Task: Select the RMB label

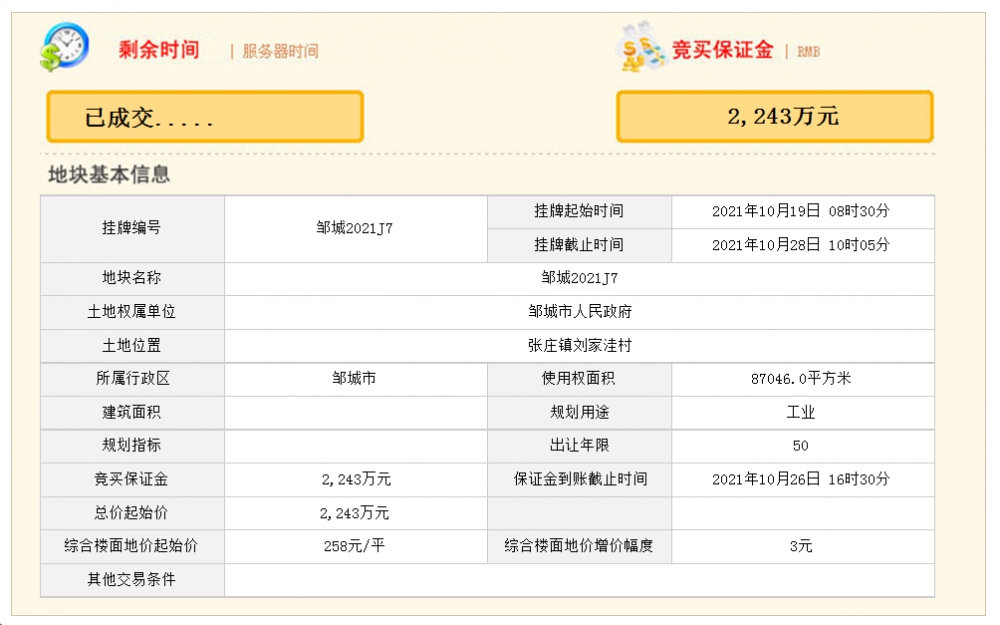Action: (808, 52)
